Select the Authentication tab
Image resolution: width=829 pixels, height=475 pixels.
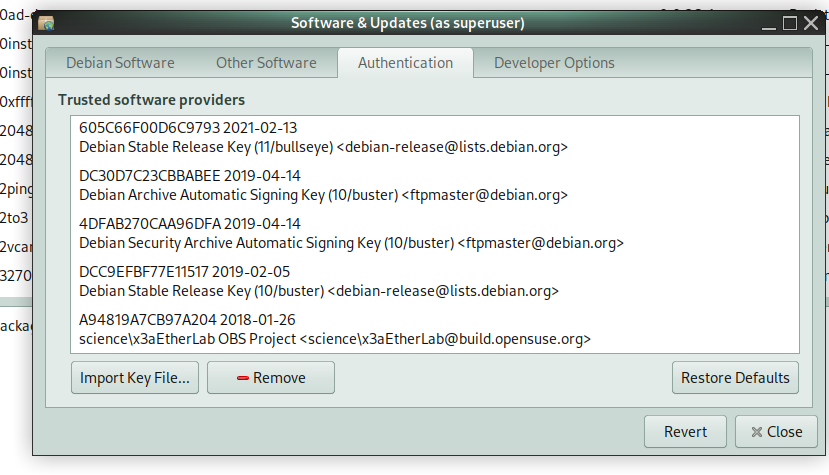tap(406, 63)
